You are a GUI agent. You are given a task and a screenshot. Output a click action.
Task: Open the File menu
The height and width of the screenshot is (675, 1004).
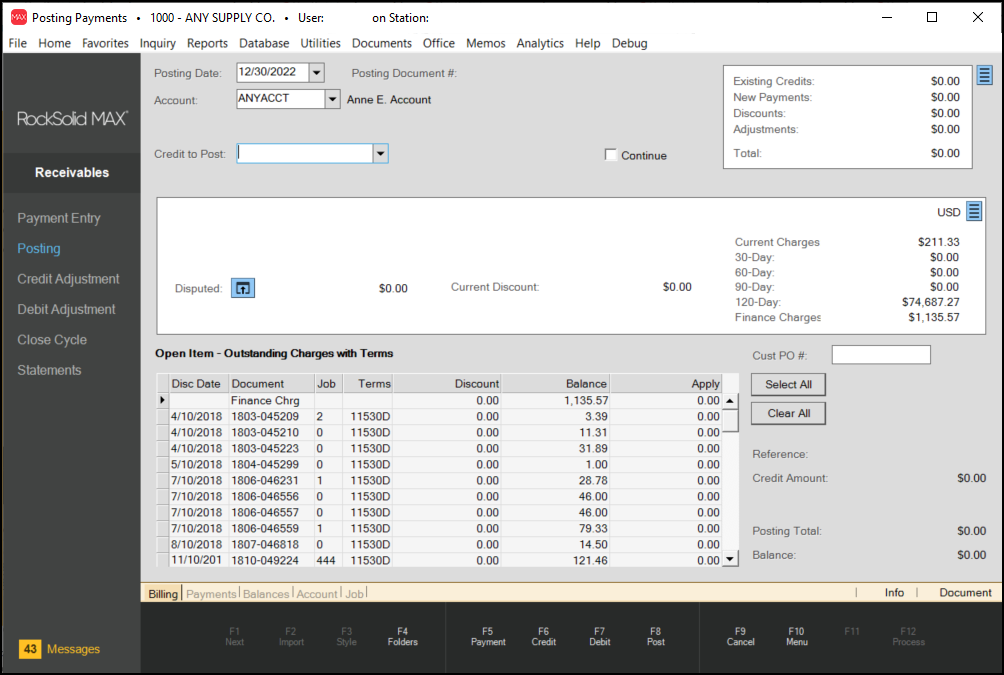(18, 43)
